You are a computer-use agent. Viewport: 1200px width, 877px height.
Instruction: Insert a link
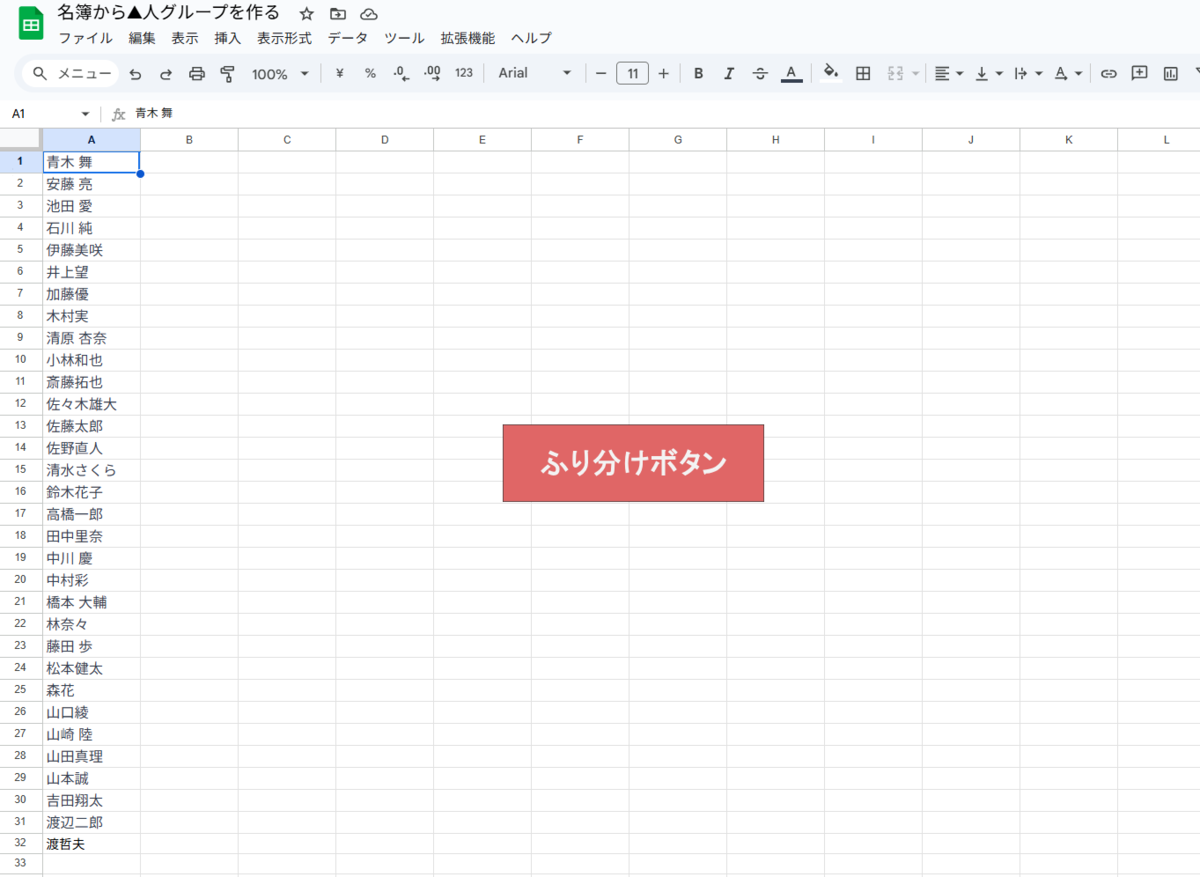(x=1108, y=73)
